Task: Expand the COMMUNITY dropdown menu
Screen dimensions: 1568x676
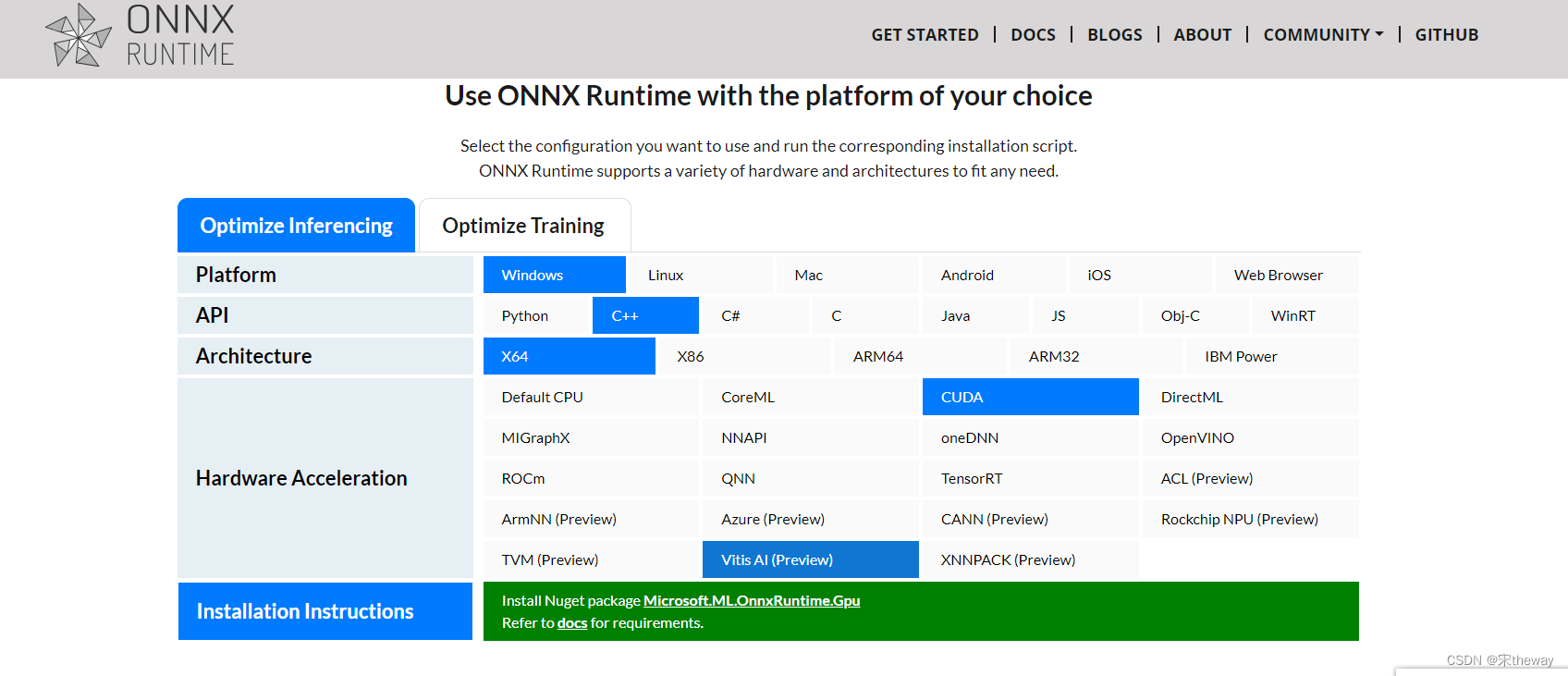Action: point(1323,35)
